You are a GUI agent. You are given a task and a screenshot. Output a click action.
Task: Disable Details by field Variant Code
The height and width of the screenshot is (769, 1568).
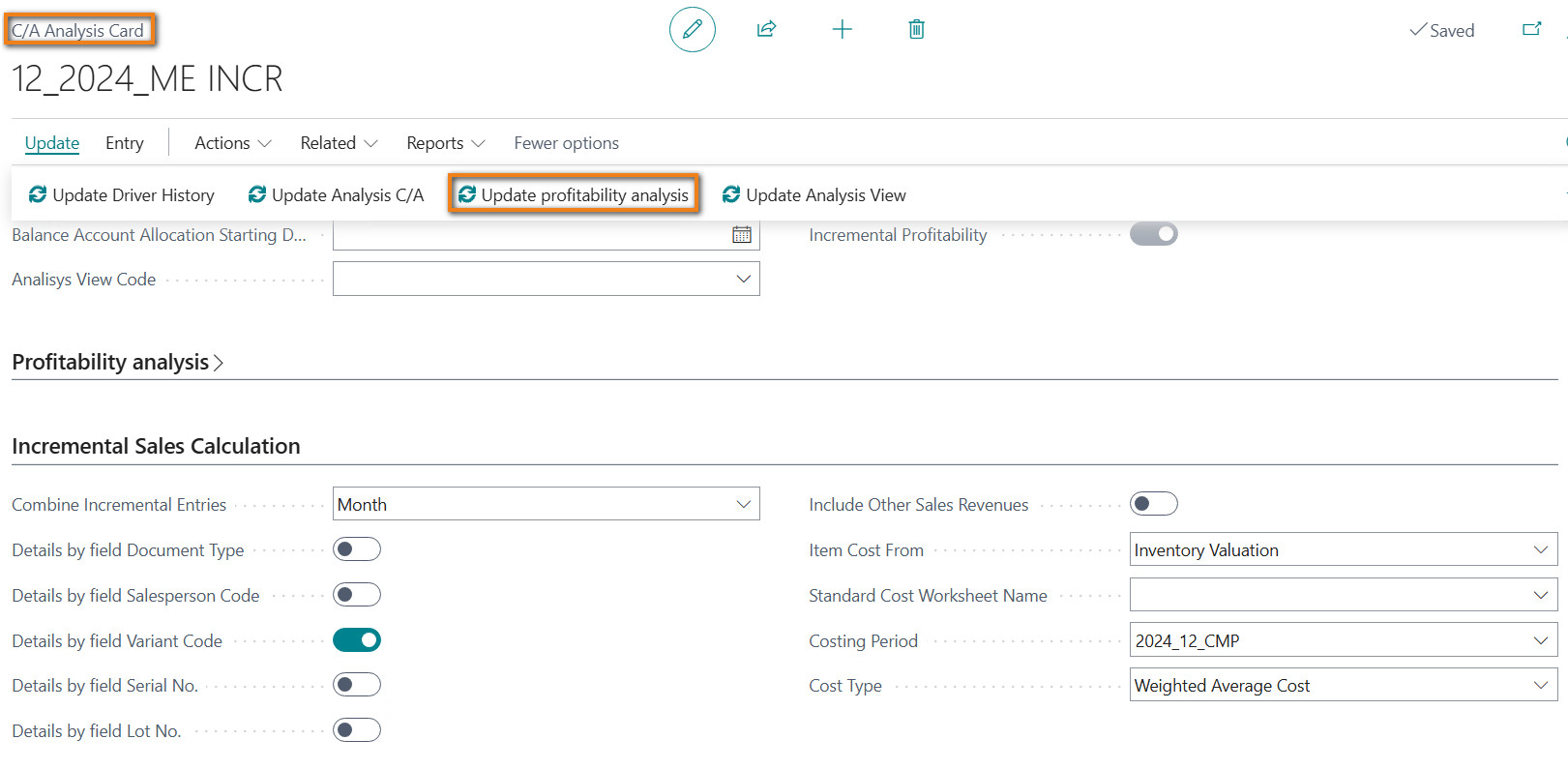(x=356, y=640)
